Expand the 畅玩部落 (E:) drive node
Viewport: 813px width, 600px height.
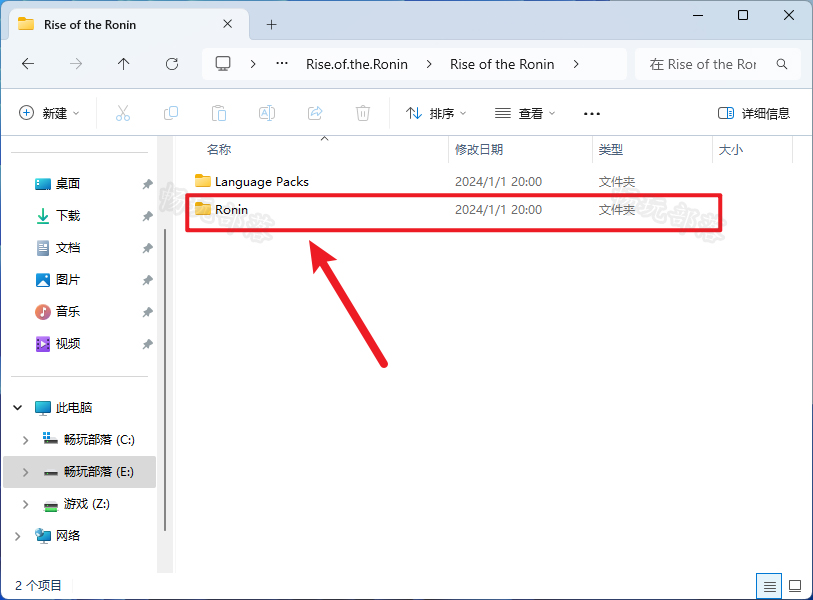tap(25, 472)
